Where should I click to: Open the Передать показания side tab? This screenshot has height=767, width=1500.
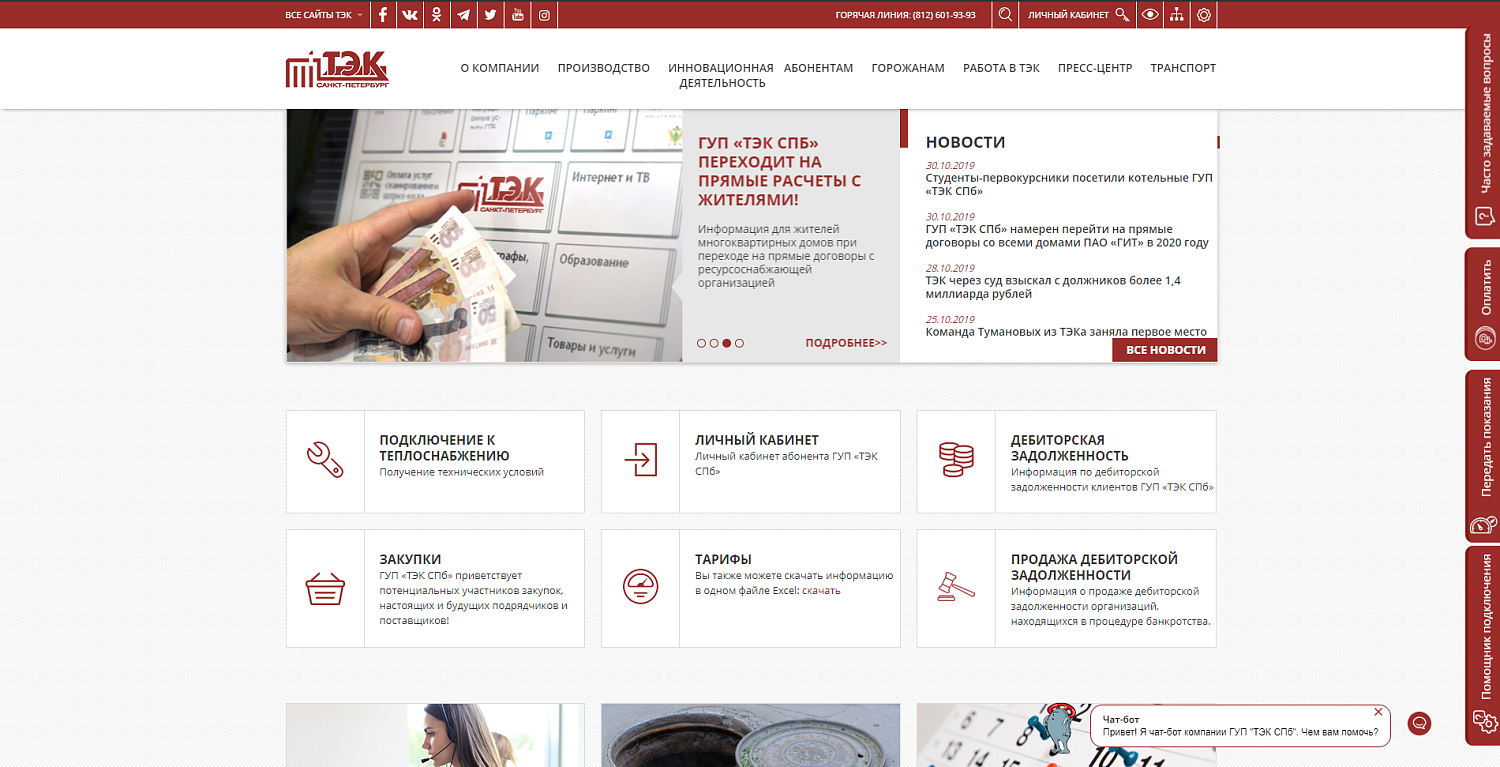(x=1483, y=455)
